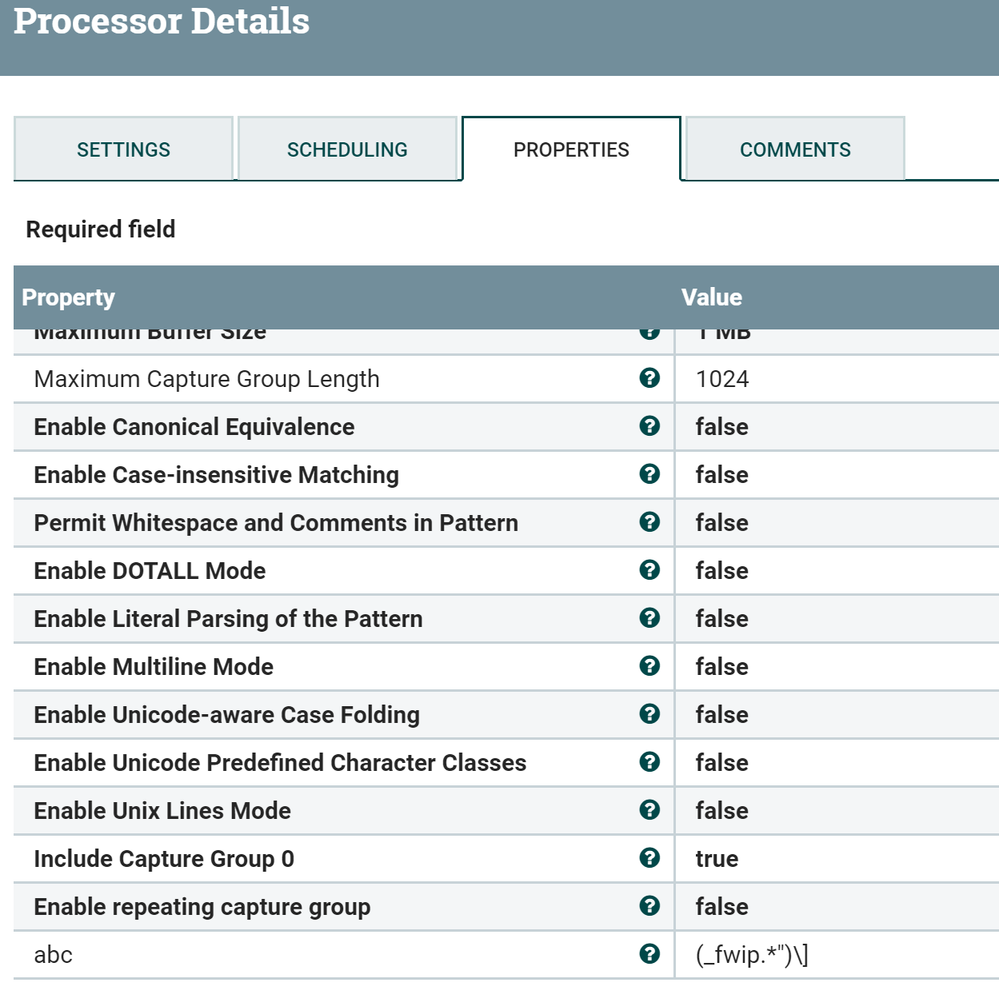
Task: Click help icon for Include Capture Group 0
Action: [649, 859]
